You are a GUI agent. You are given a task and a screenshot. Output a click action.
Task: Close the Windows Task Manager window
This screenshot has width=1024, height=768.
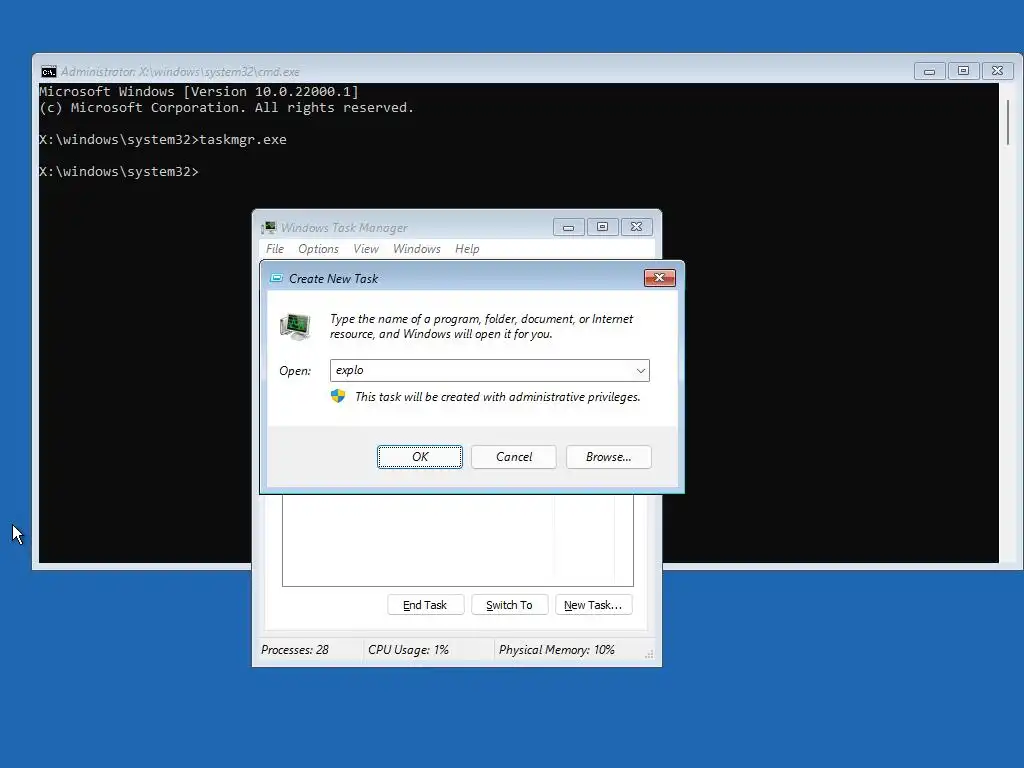click(x=636, y=227)
